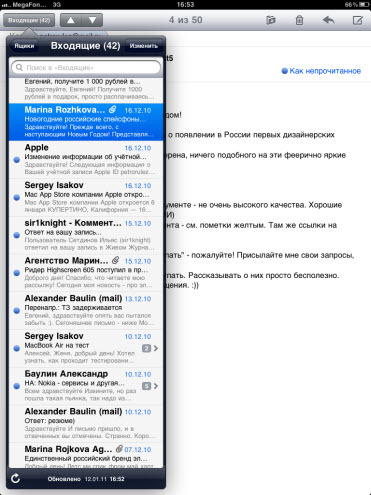Go to previous message with up arrow
This screenshot has height=495, width=371.
(x=71, y=20)
